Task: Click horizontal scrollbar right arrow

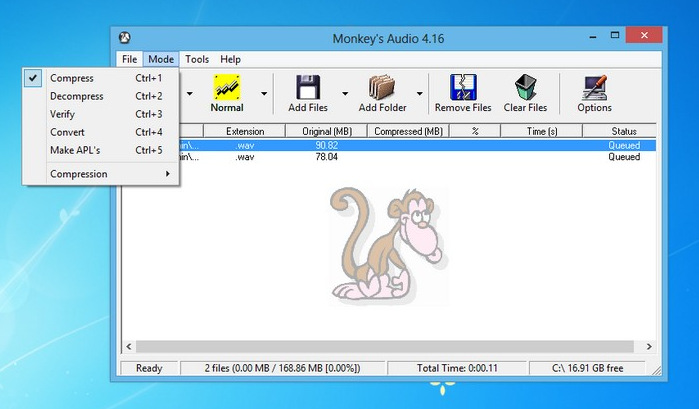Action: point(649,347)
